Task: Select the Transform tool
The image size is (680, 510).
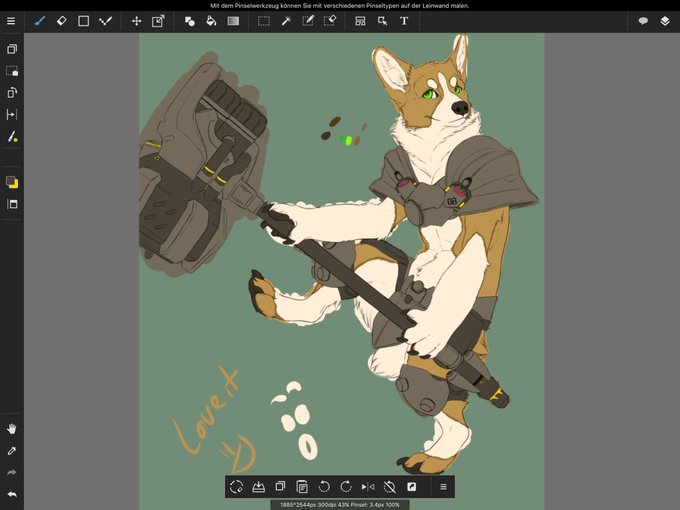Action: tap(158, 21)
